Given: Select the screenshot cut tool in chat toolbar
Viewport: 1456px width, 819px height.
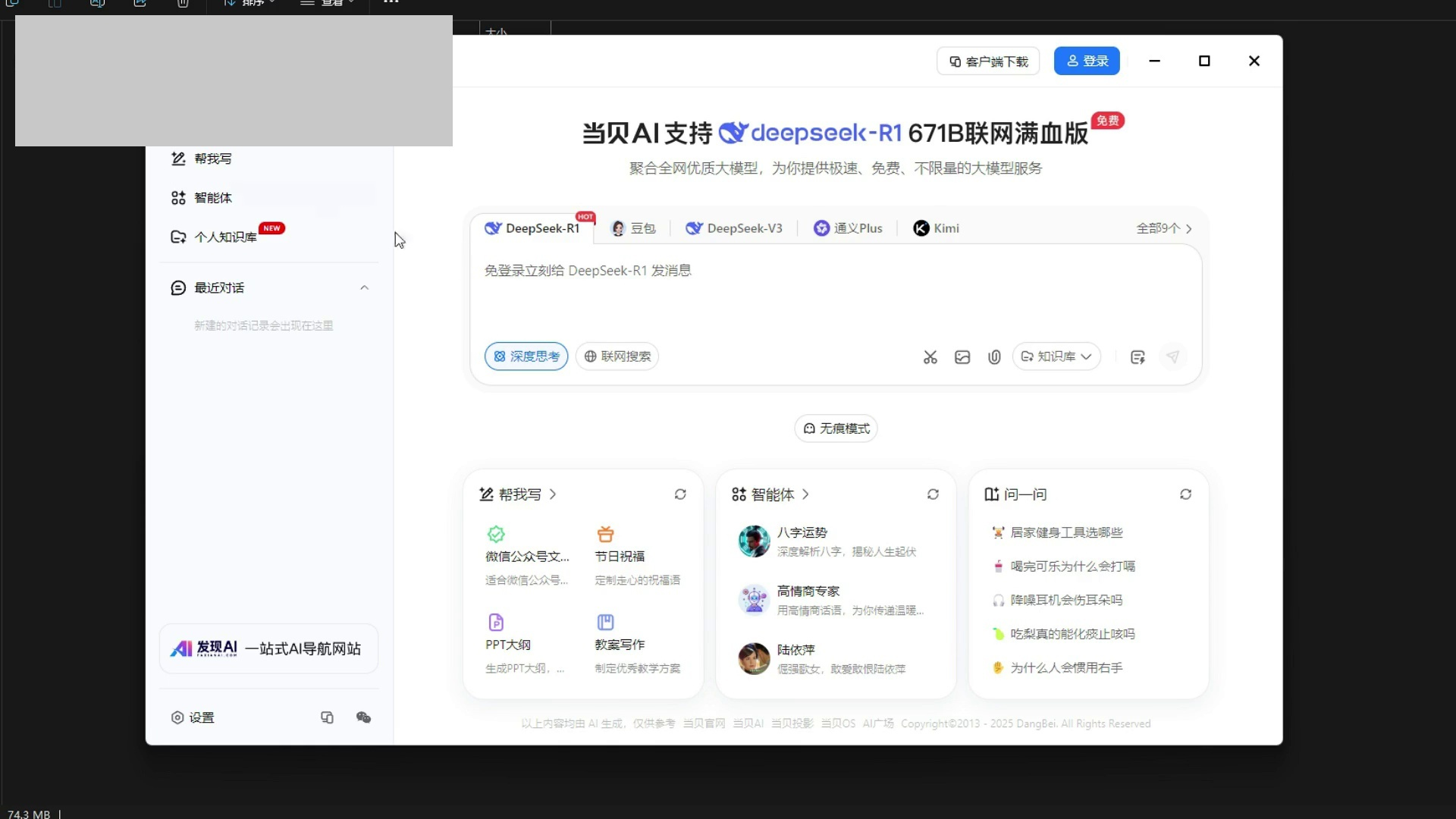Looking at the screenshot, I should pos(930,356).
